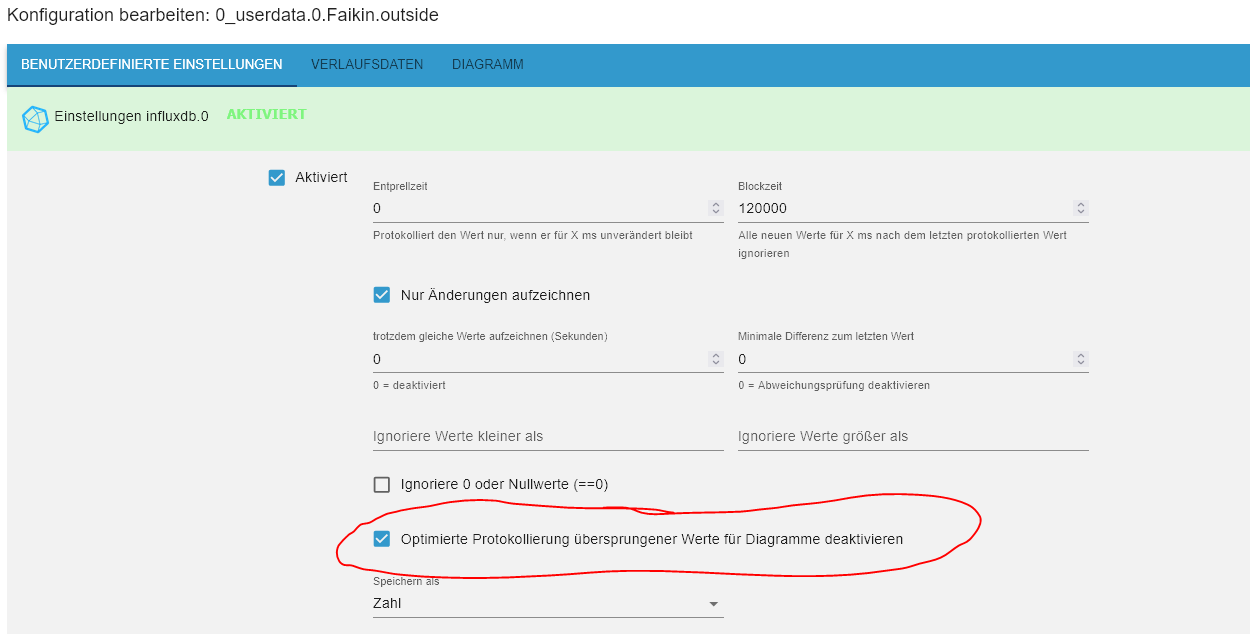This screenshot has width=1250, height=634.
Task: Click the Blockzeit spinner arrows
Action: click(1080, 208)
